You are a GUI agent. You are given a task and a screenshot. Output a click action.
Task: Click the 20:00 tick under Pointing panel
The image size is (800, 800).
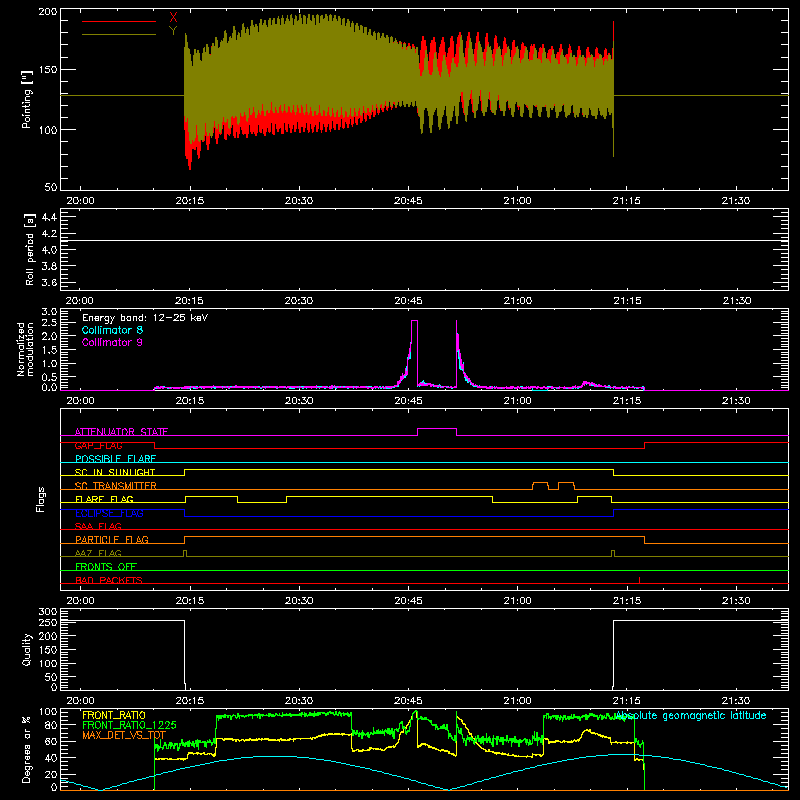(x=80, y=201)
